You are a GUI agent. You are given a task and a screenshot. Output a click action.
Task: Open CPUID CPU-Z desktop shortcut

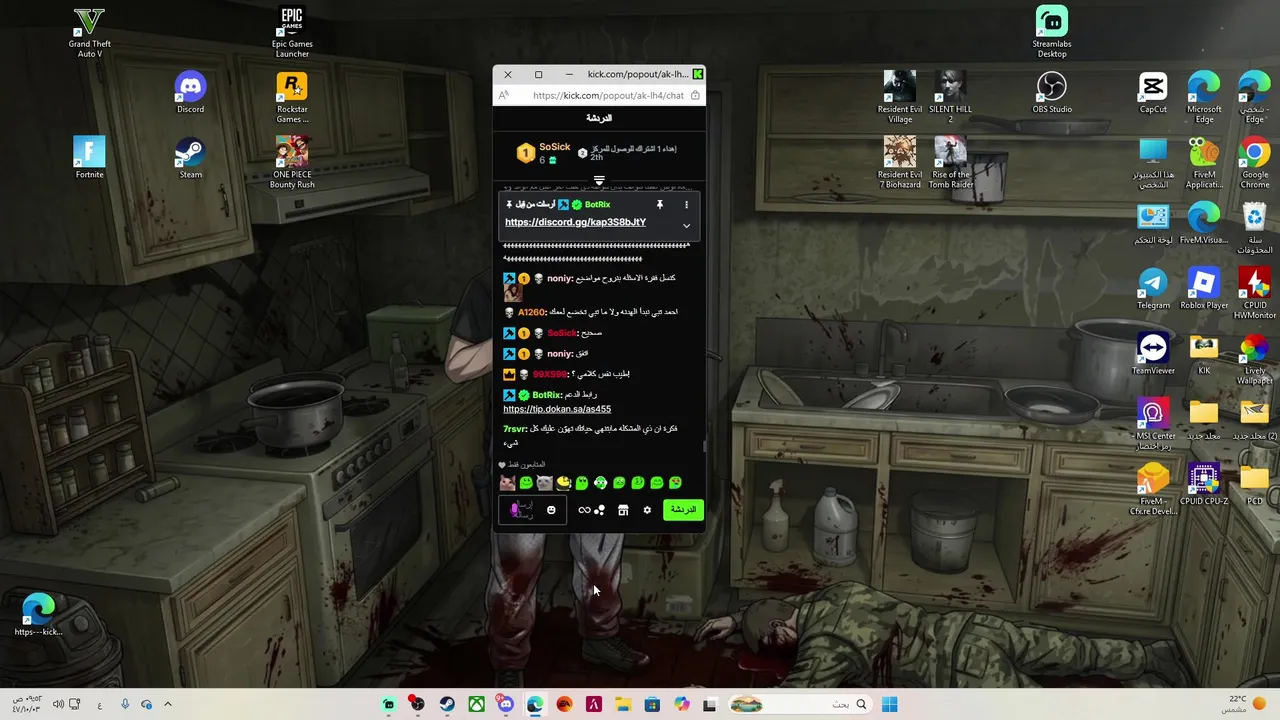click(x=1204, y=485)
